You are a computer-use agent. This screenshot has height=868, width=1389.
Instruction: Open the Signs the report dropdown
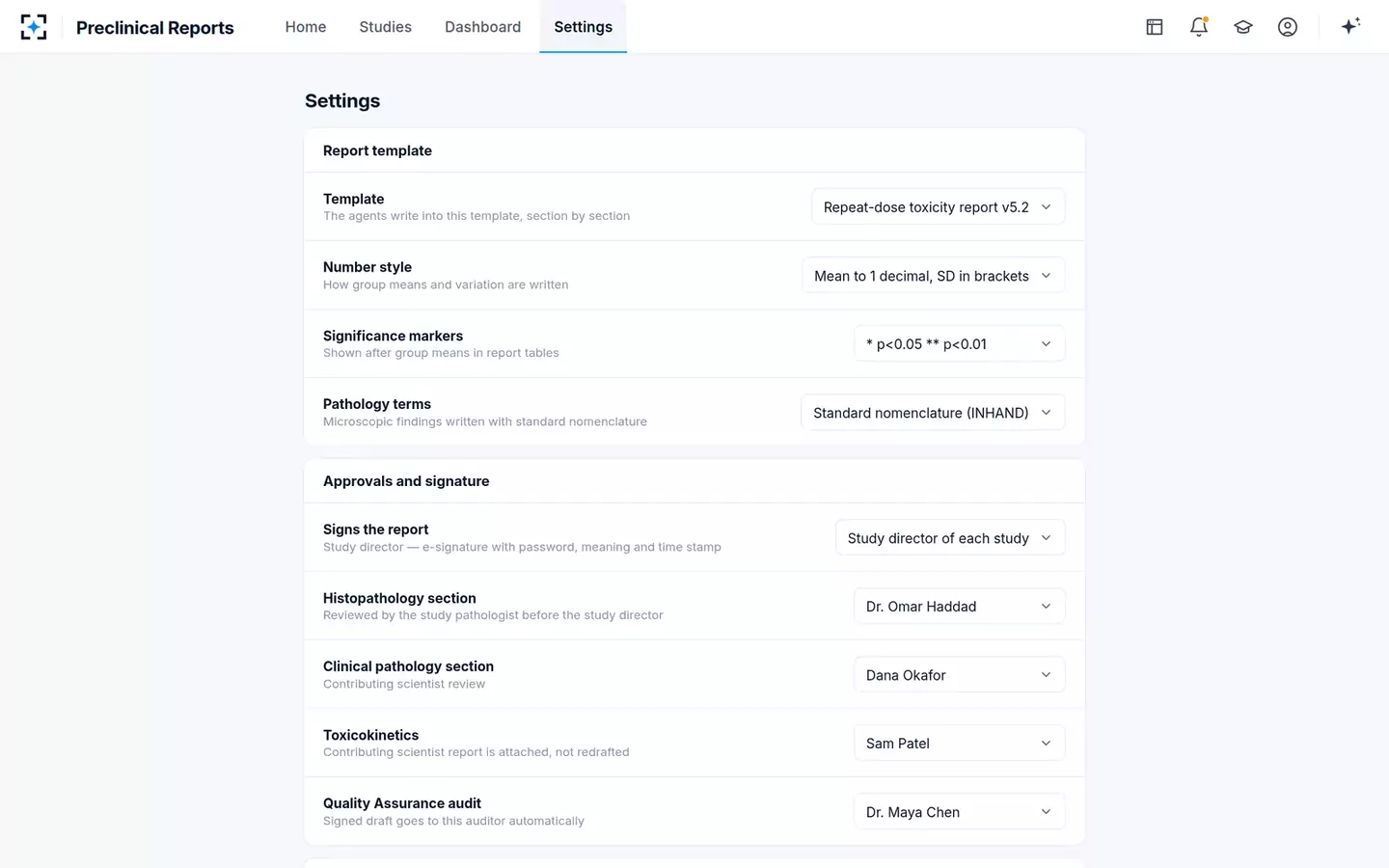950,538
